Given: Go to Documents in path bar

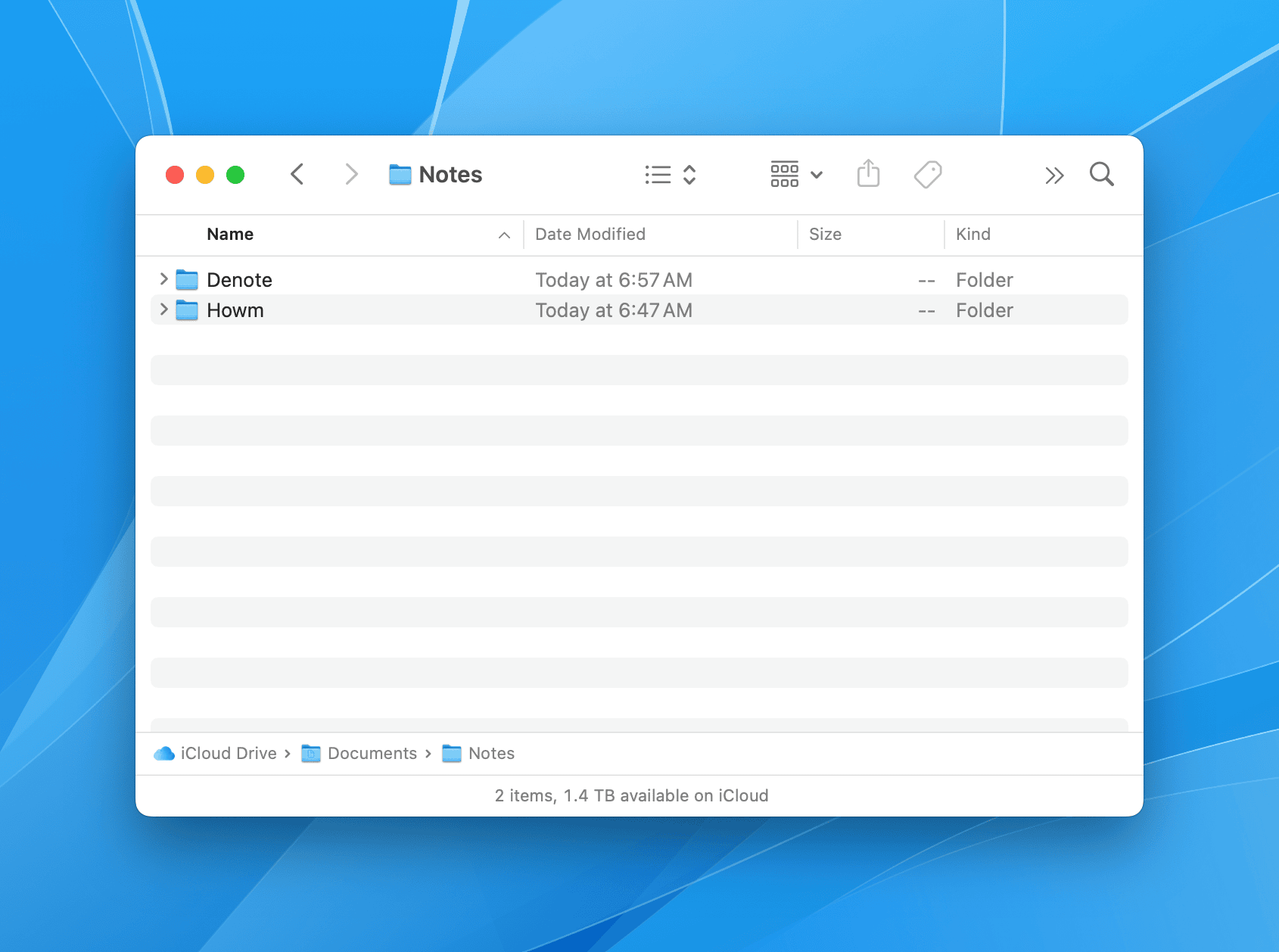Looking at the screenshot, I should [371, 754].
